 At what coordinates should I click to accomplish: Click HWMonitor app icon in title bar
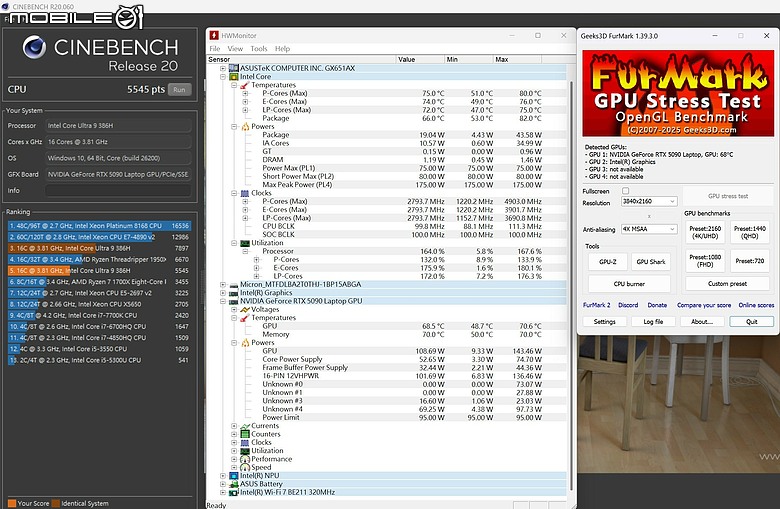(214, 35)
